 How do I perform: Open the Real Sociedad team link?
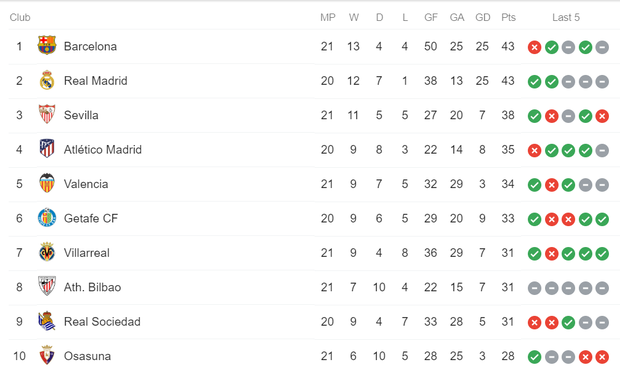coord(102,322)
